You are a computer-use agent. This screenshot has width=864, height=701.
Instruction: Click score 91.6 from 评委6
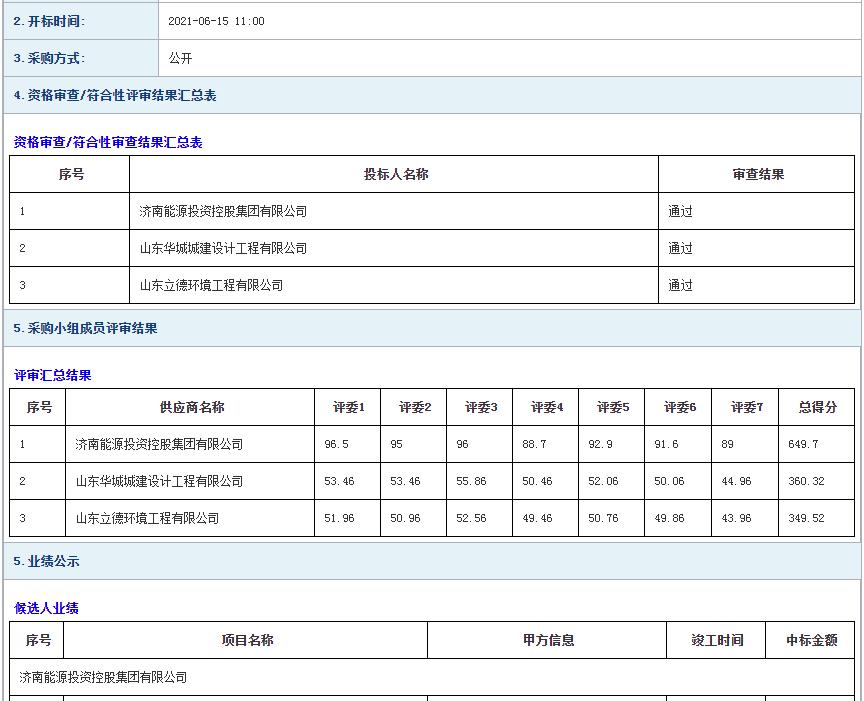tap(666, 444)
